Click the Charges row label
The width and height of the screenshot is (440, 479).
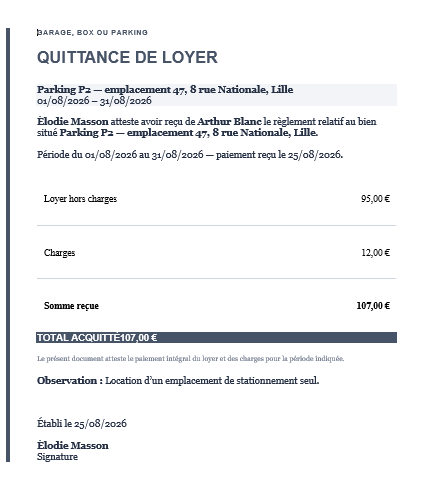point(59,253)
